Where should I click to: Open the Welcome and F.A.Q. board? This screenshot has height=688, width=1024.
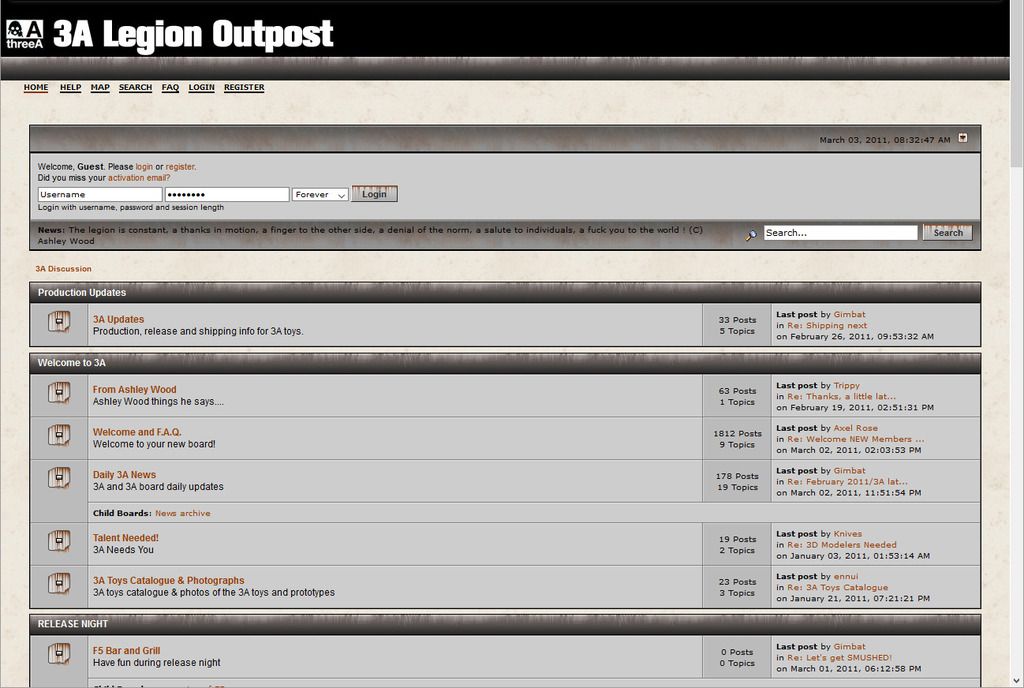tap(137, 432)
